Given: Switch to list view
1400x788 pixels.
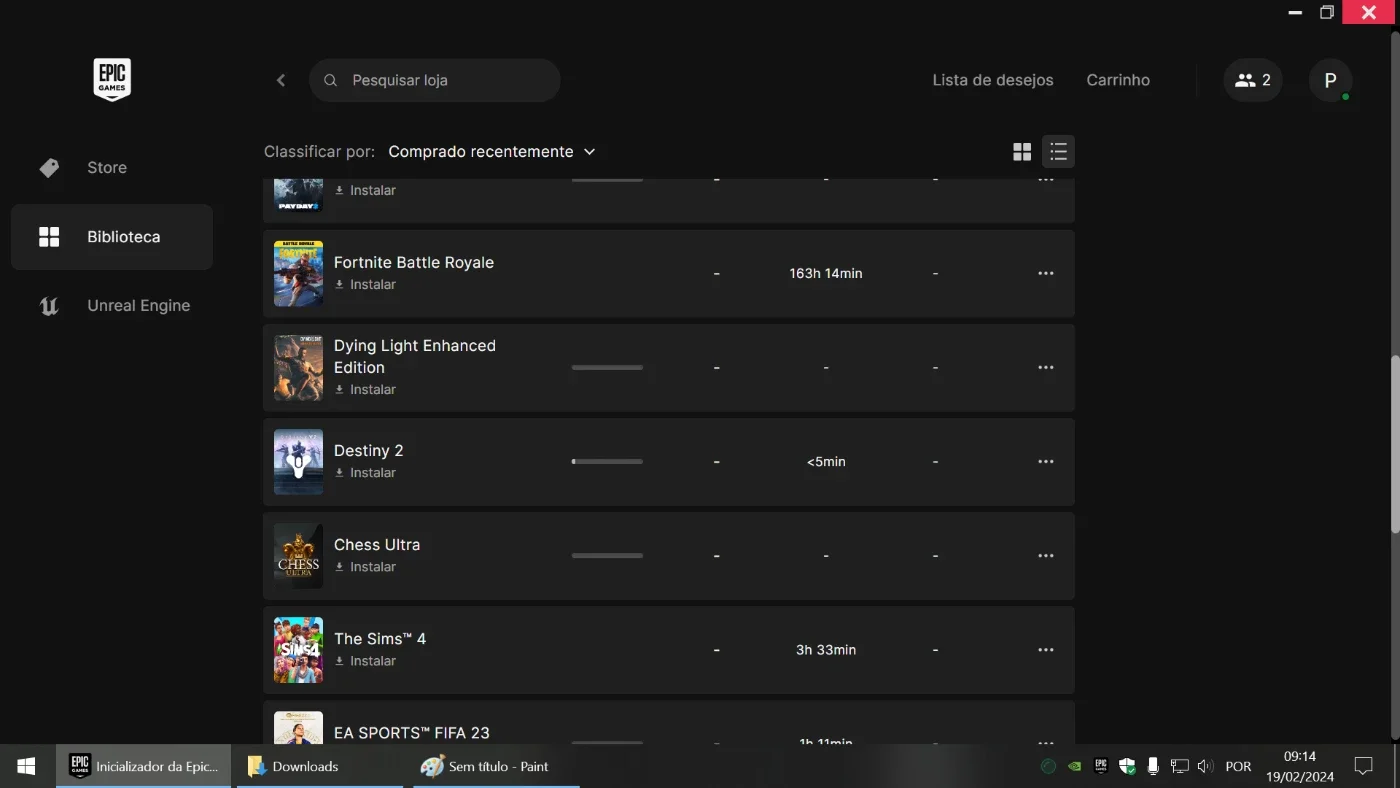Looking at the screenshot, I should [1058, 152].
